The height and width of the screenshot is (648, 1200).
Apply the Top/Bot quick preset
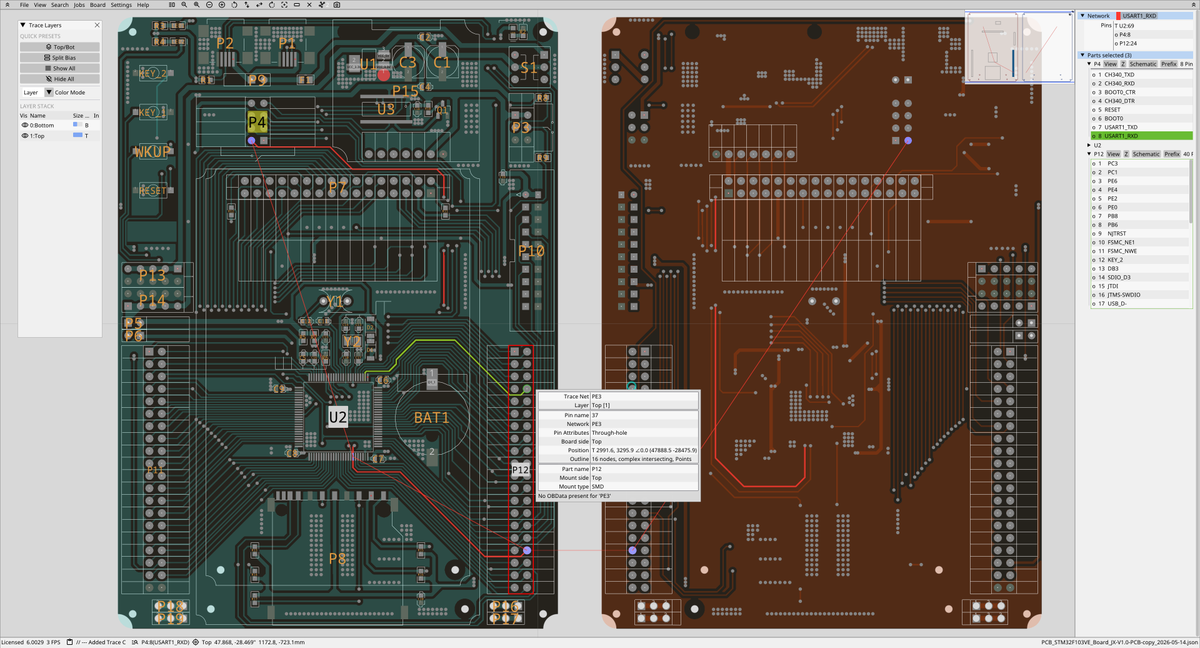pos(60,47)
